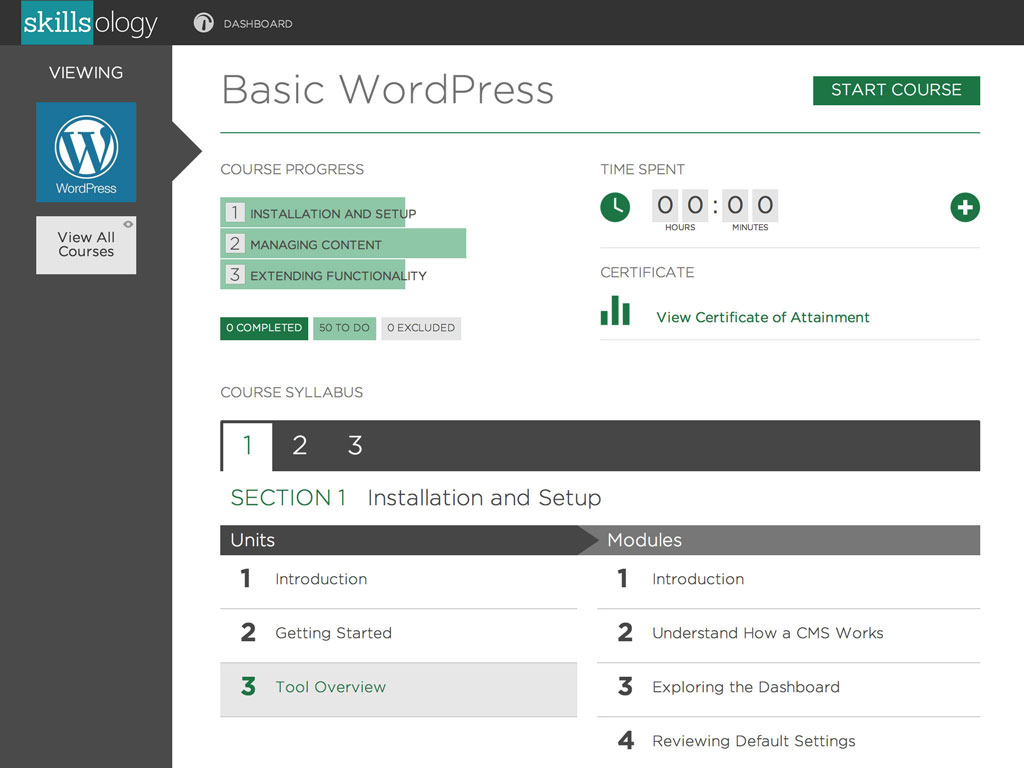This screenshot has height=768, width=1024.
Task: Click the 0 EXCLUDED badge
Action: click(421, 328)
